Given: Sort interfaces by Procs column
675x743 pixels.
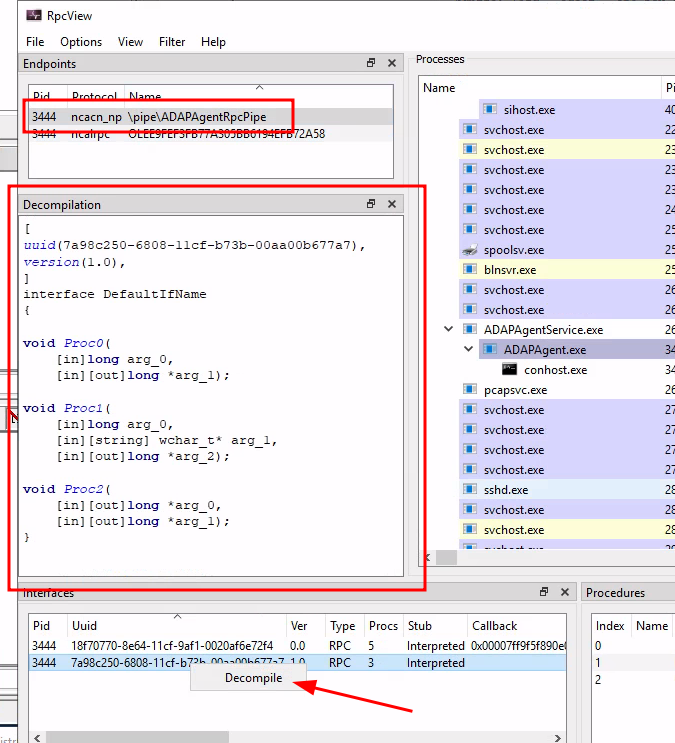Looking at the screenshot, I should coord(383,625).
